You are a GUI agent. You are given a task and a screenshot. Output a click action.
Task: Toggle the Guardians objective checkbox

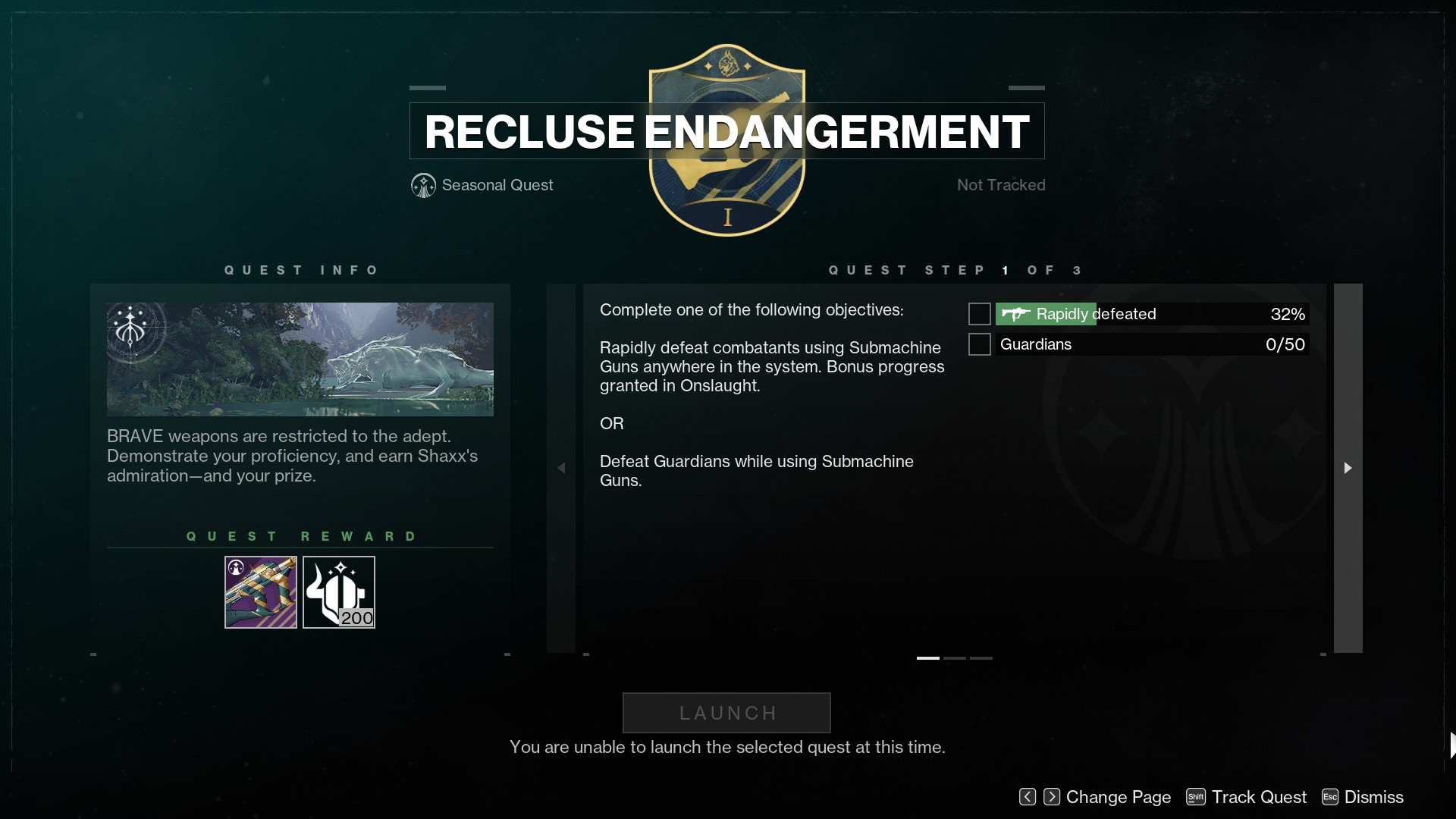coord(980,344)
